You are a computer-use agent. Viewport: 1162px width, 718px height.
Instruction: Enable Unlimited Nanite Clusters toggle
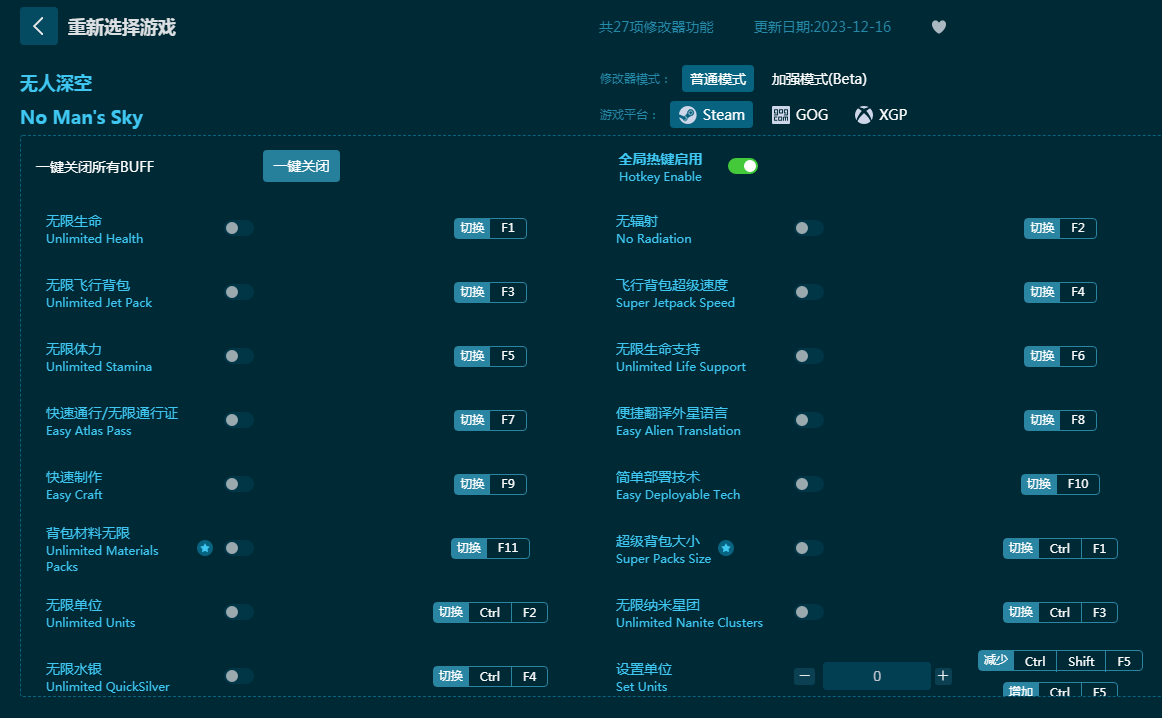point(809,612)
